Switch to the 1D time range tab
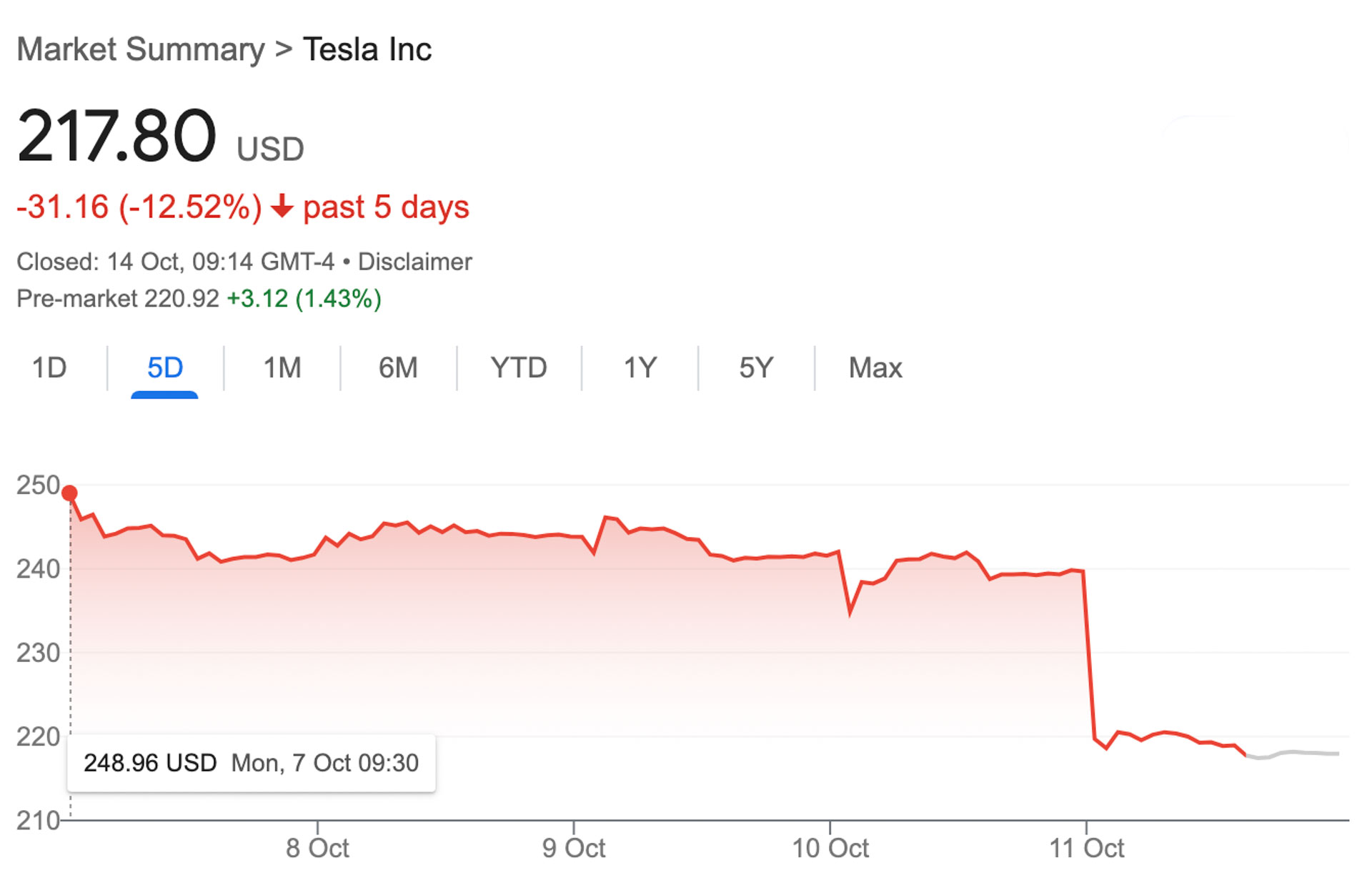The height and width of the screenshot is (888, 1372). [49, 368]
